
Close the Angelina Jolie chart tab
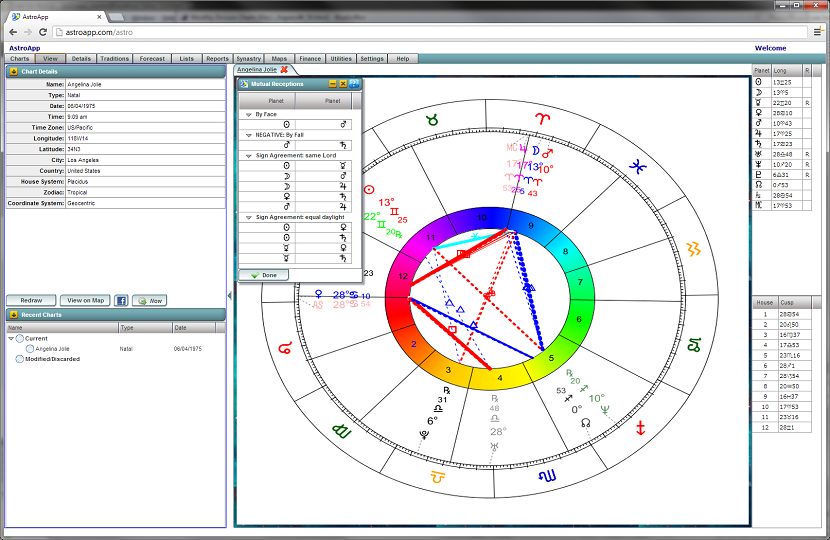(284, 69)
